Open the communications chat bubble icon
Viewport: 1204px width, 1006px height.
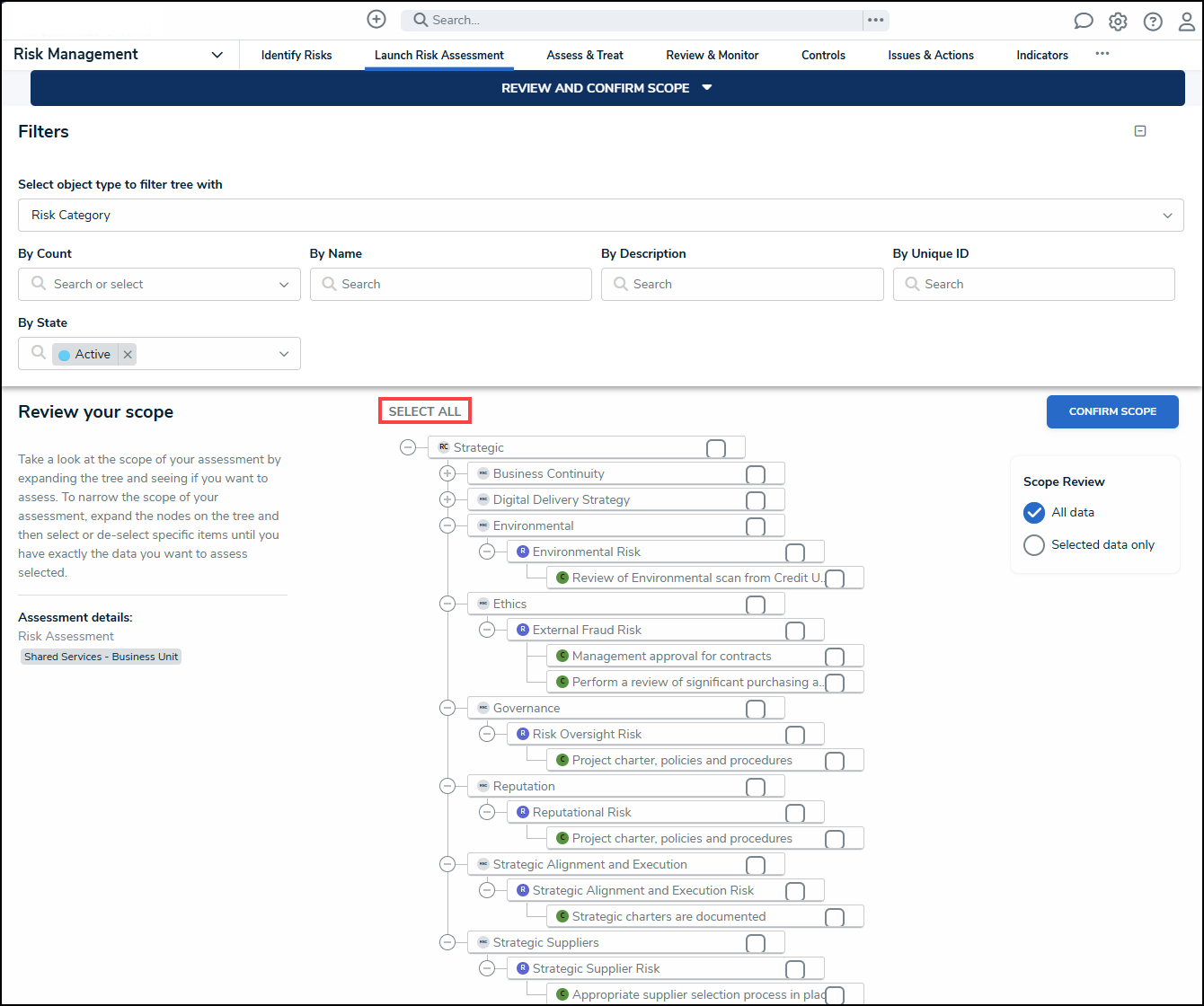(x=1084, y=22)
